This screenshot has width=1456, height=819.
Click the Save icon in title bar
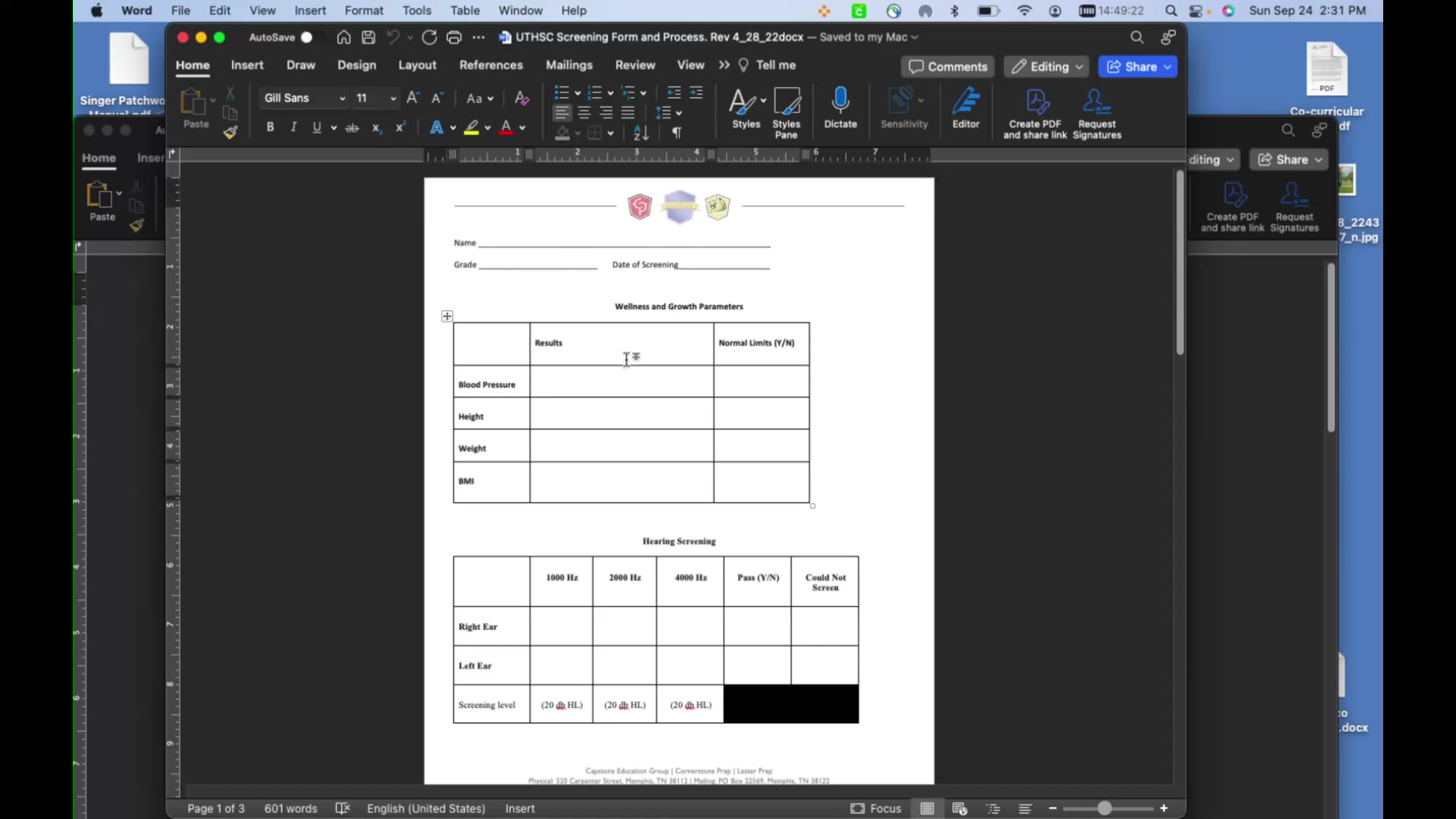[369, 37]
